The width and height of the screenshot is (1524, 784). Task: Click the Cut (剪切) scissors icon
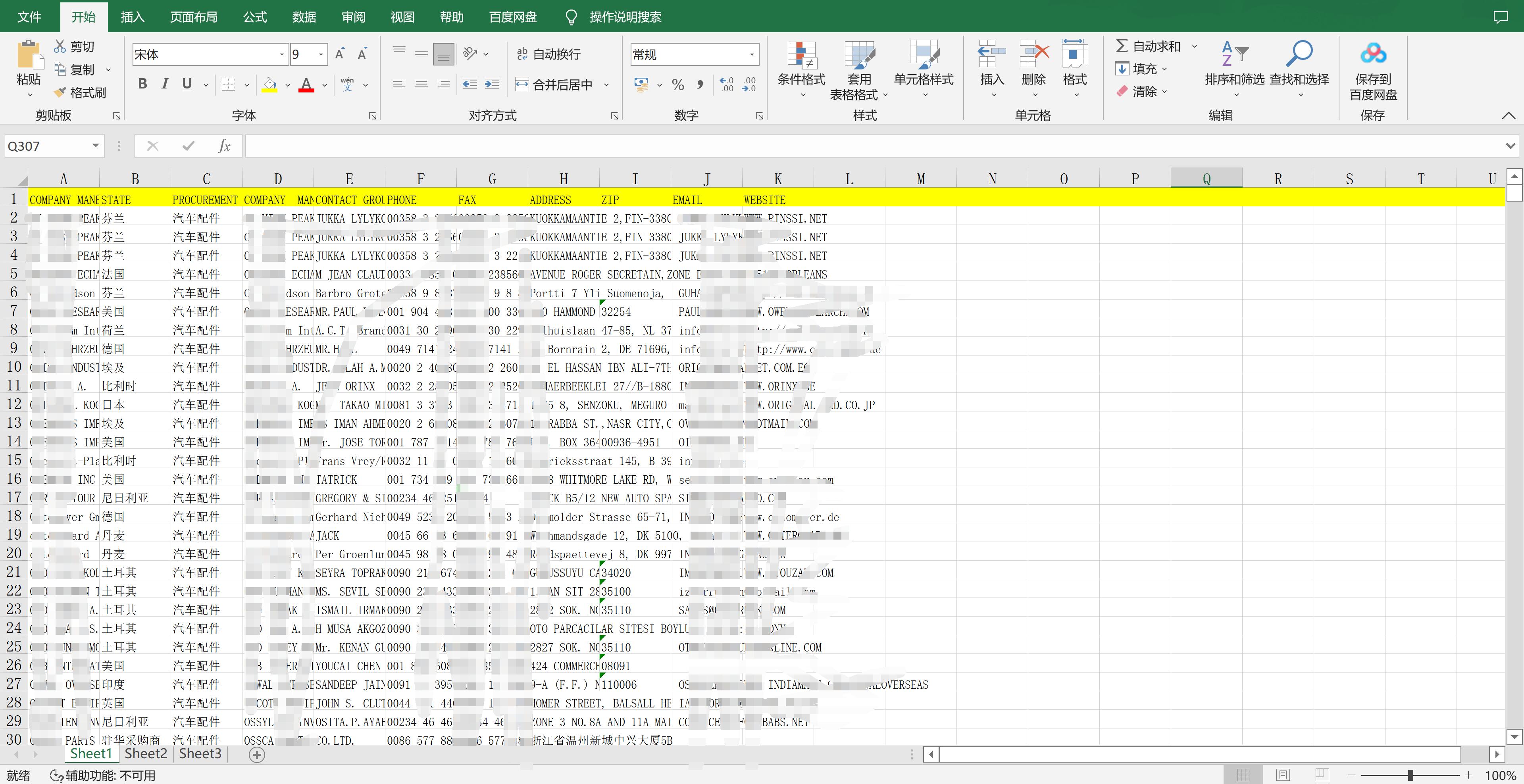click(60, 46)
